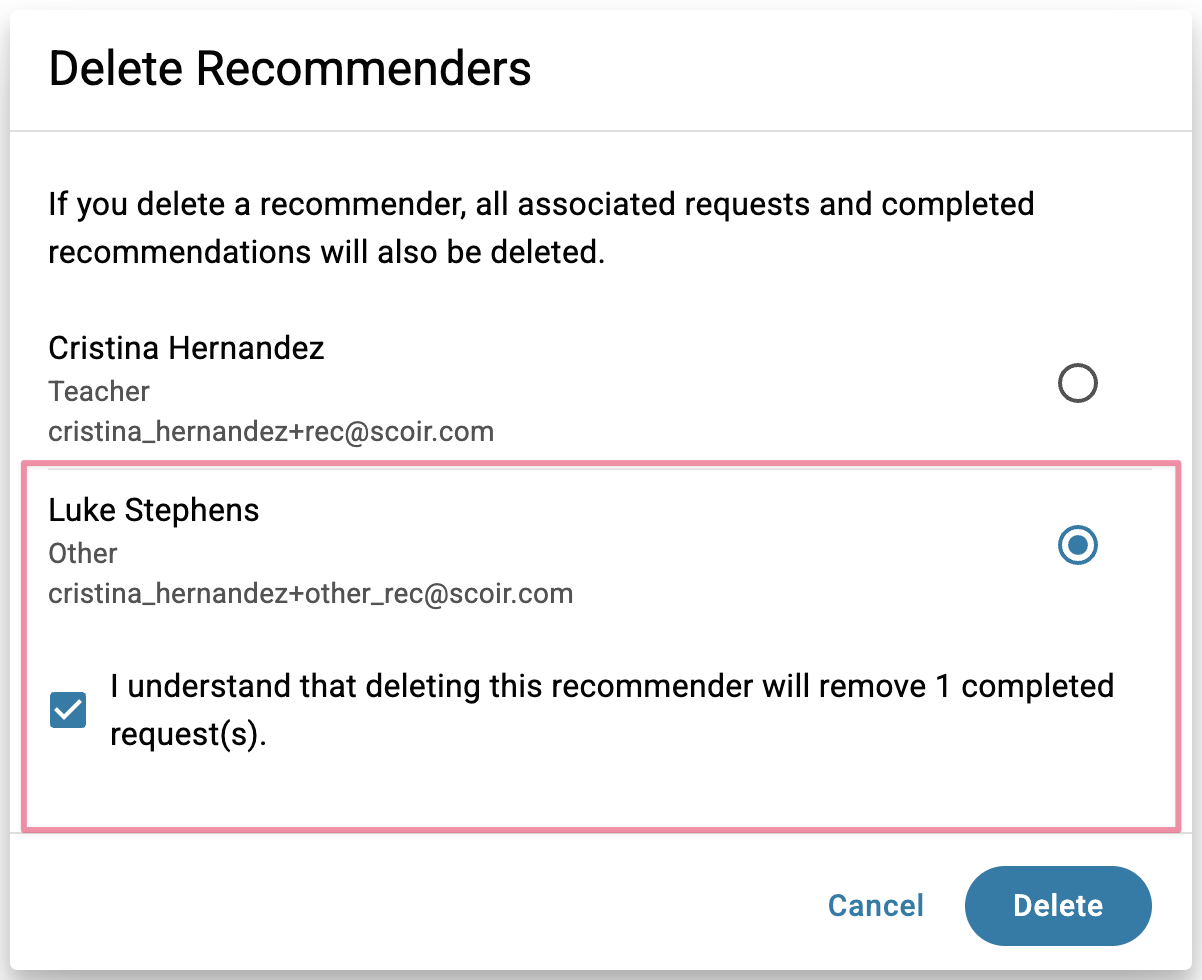Click the Cancel link
Image resolution: width=1202 pixels, height=980 pixels.
click(x=875, y=906)
